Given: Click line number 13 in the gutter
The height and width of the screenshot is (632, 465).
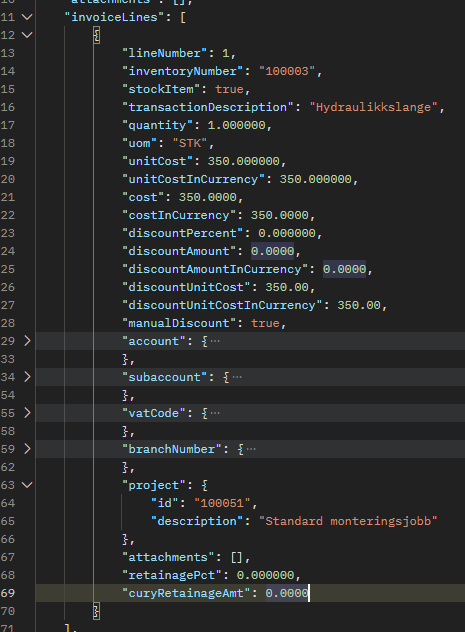Looking at the screenshot, I should pos(8,53).
